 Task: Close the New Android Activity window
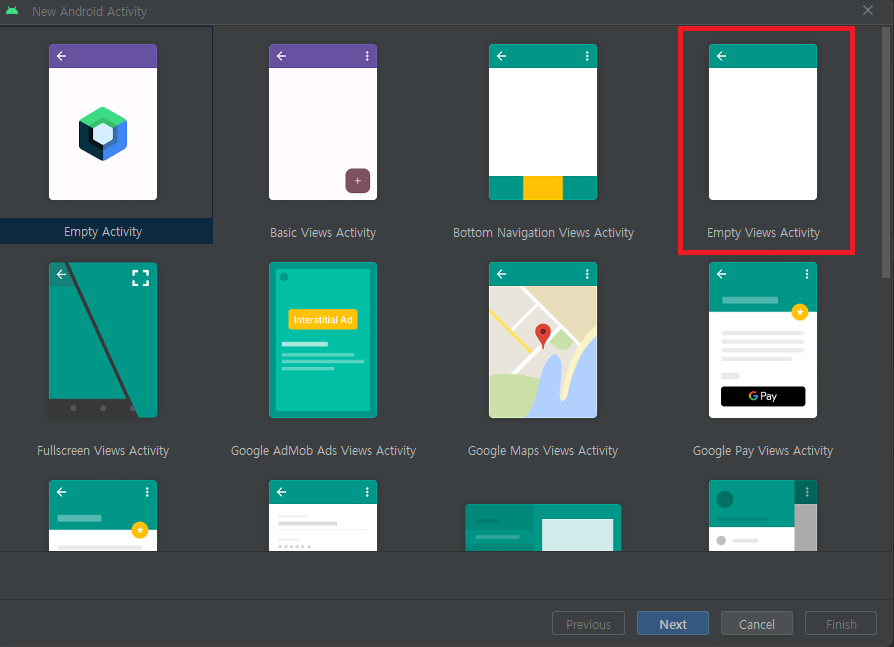868,10
